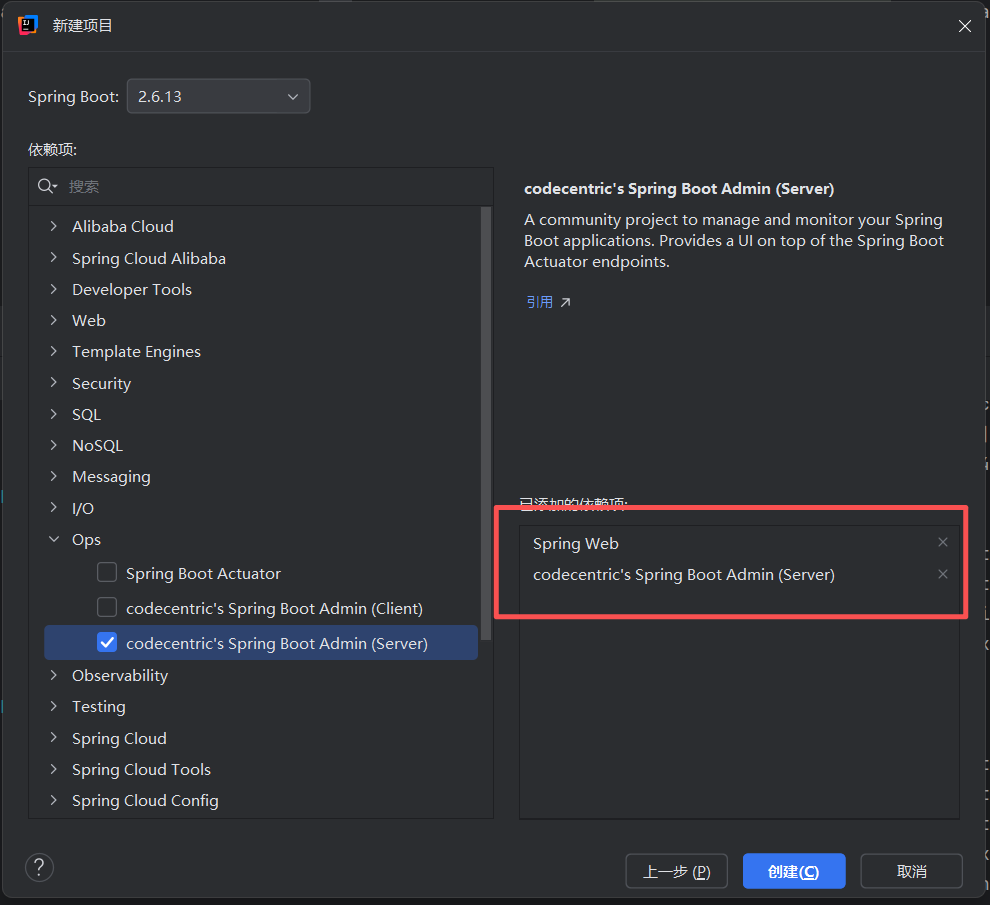
Task: Expand the Web category
Action: pos(54,320)
